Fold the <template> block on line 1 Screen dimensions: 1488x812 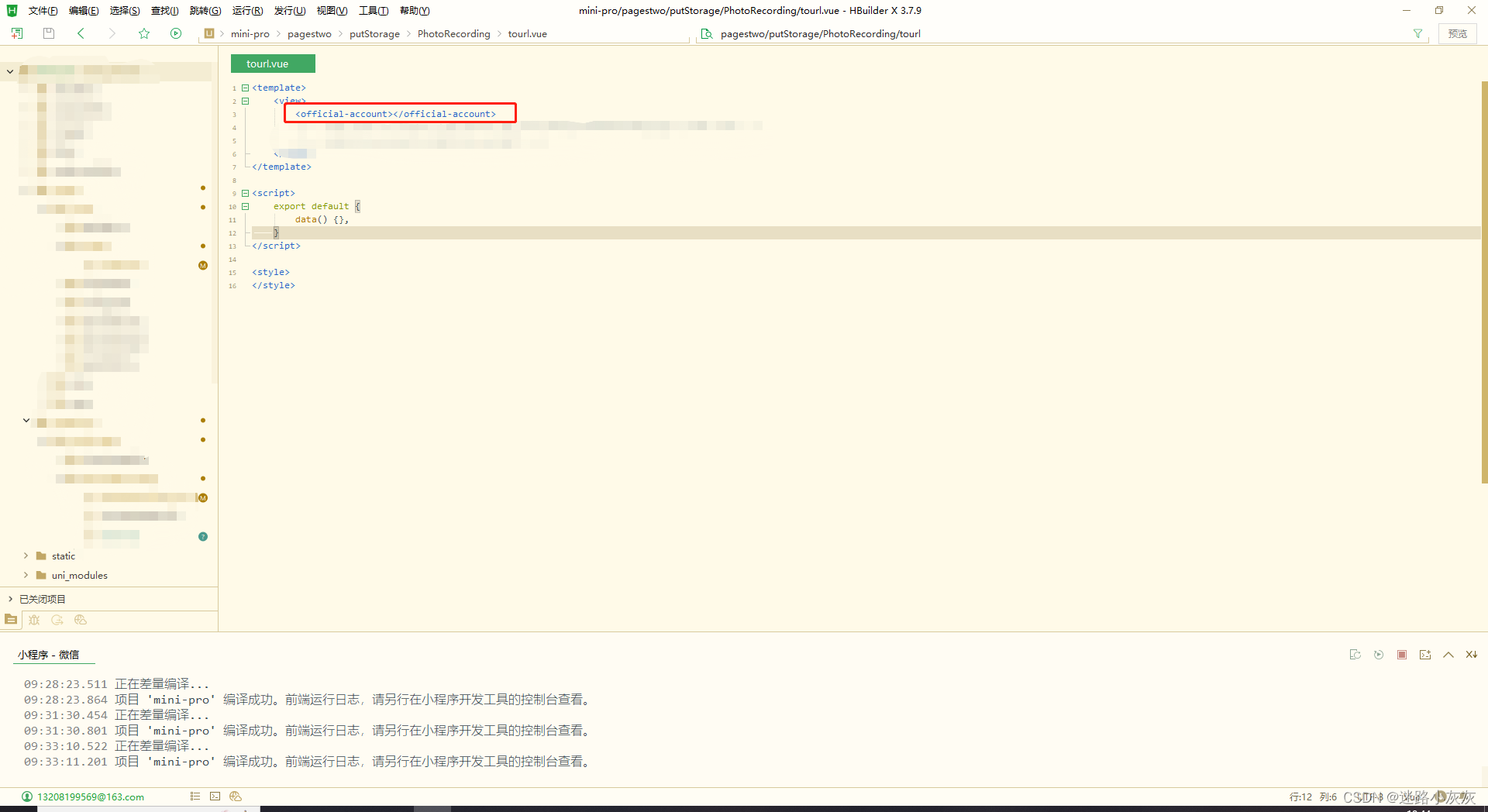[245, 88]
